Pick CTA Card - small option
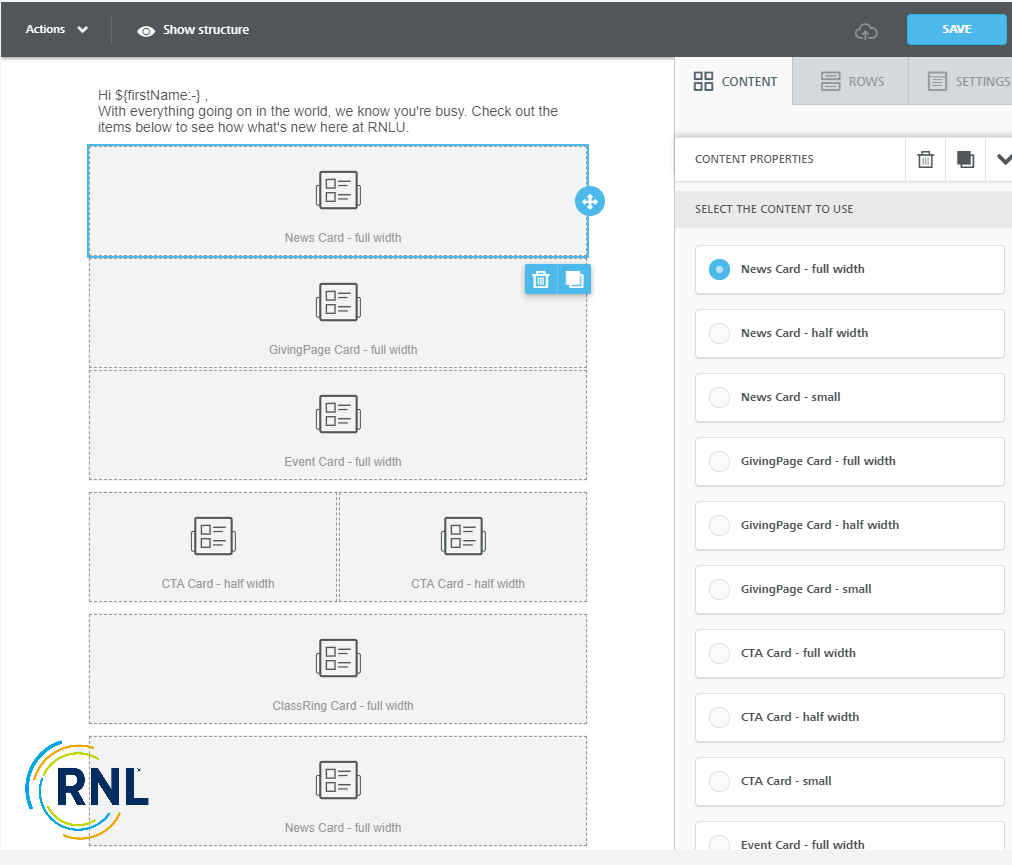 point(849,780)
